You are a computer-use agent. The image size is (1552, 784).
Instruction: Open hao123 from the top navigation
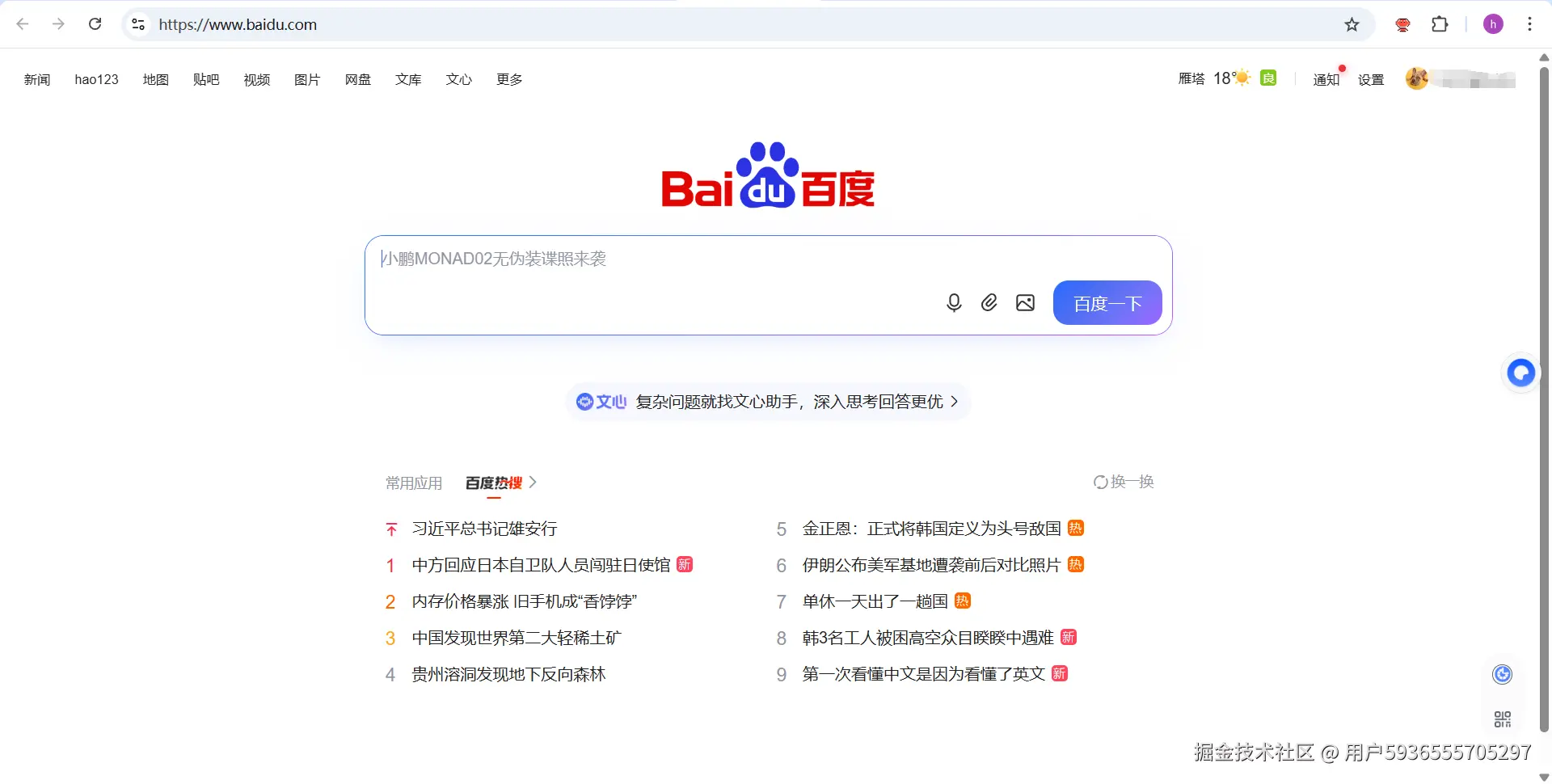96,79
